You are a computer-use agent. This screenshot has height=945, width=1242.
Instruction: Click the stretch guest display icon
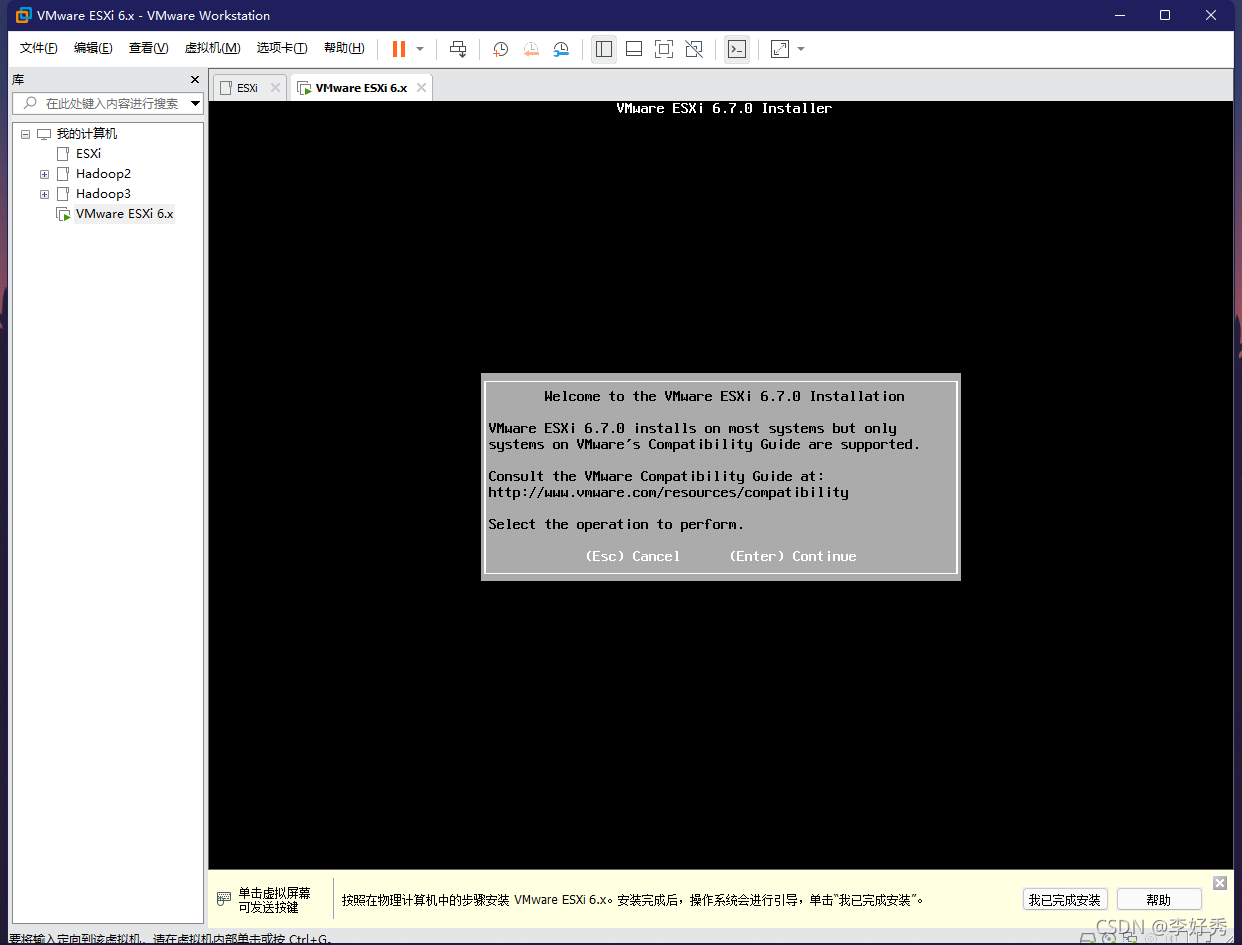point(780,49)
